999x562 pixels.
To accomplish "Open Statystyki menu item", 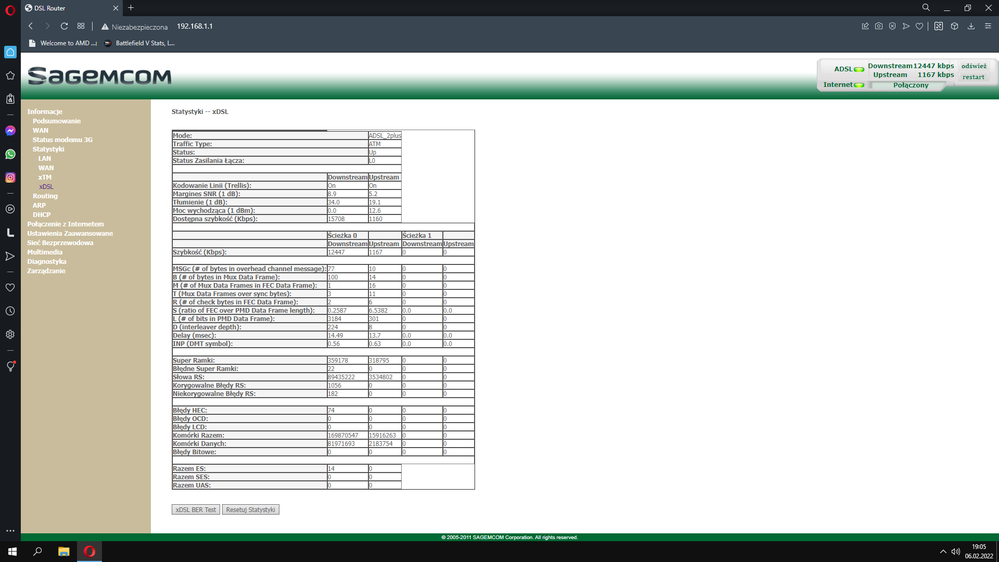I will [48, 149].
